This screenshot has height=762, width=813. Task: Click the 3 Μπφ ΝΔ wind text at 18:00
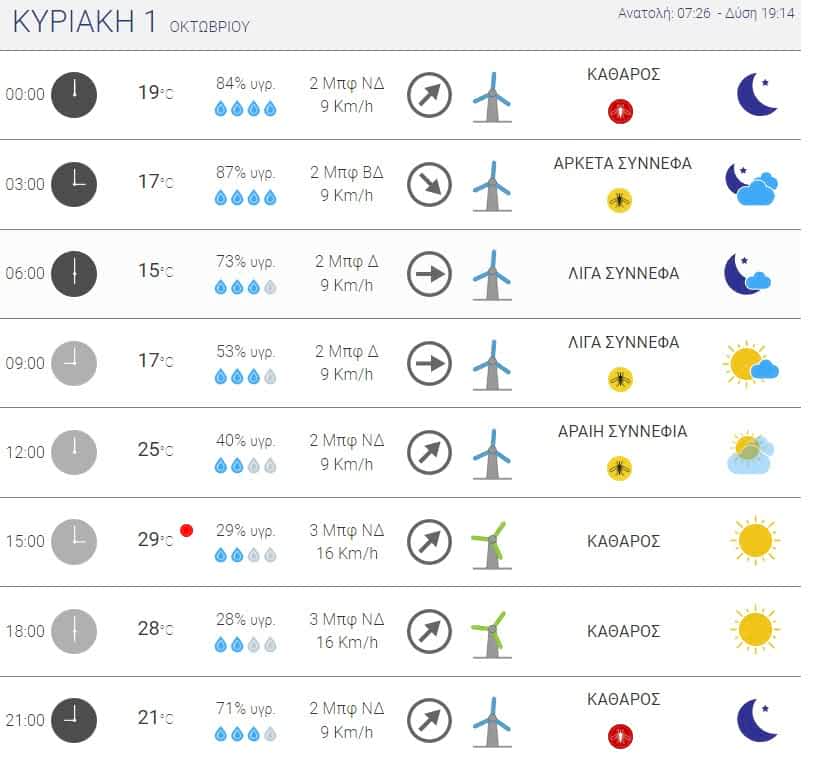click(347, 619)
